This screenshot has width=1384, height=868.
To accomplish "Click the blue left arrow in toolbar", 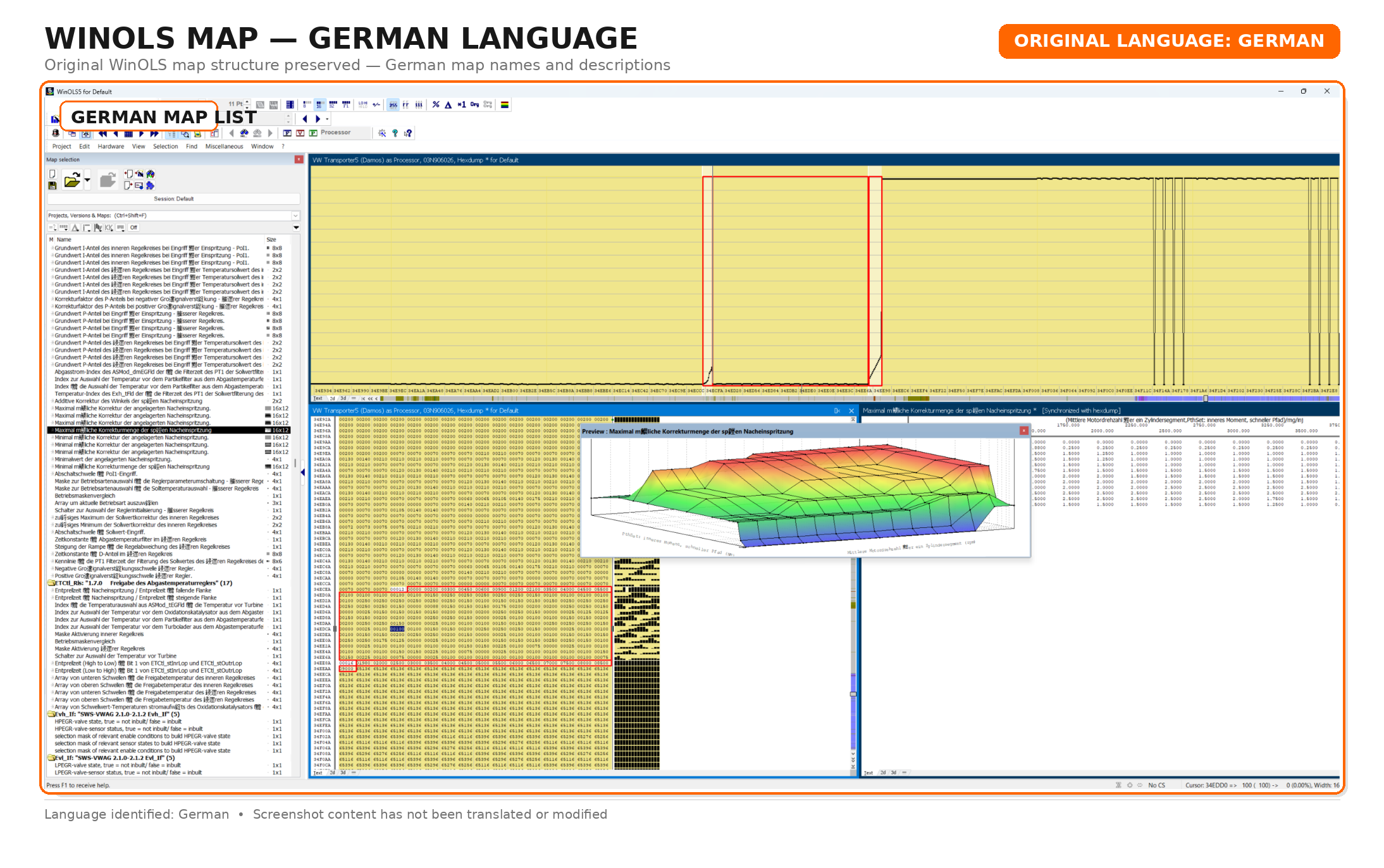I will [x=305, y=118].
